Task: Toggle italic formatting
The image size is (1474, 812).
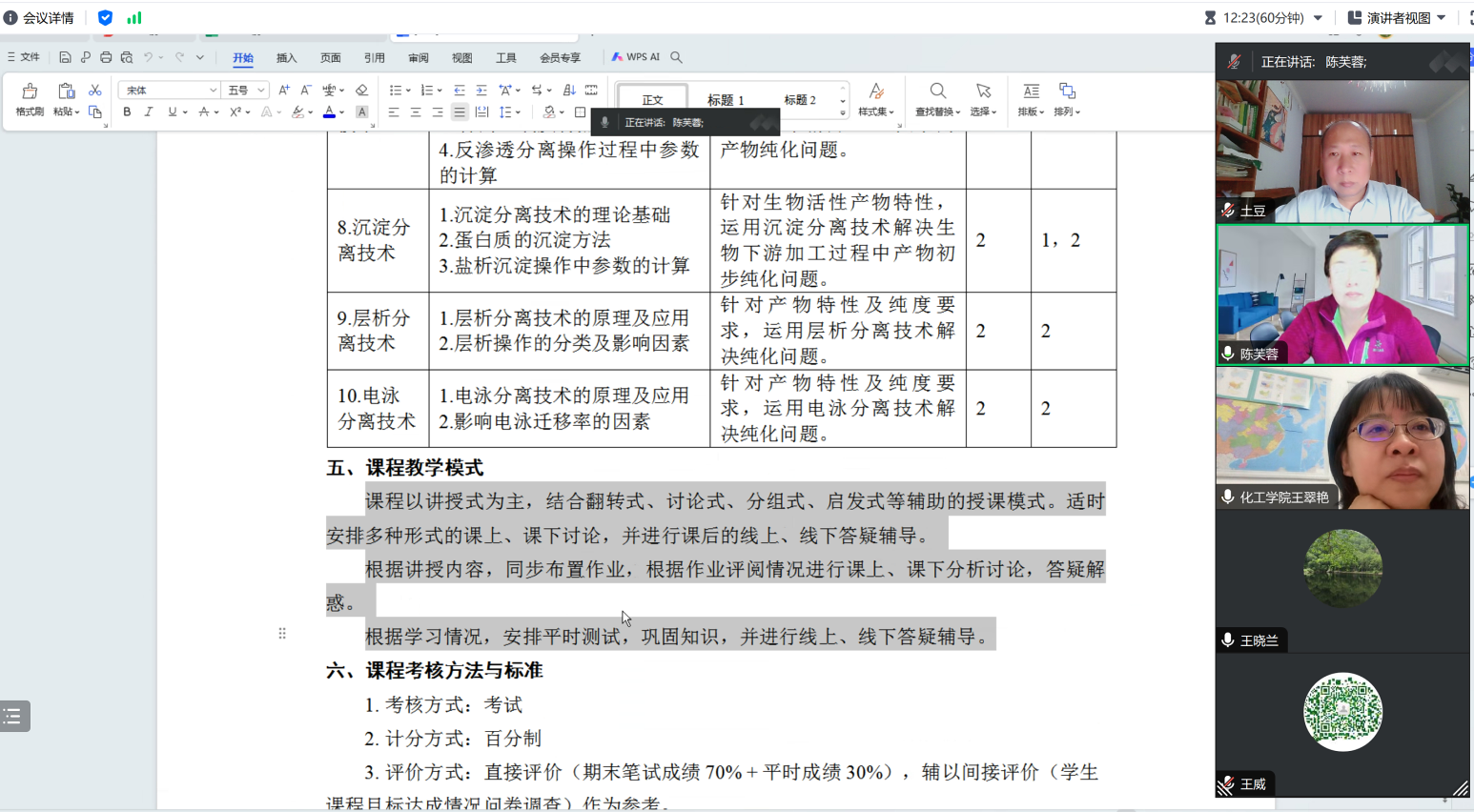Action: pyautogui.click(x=149, y=112)
